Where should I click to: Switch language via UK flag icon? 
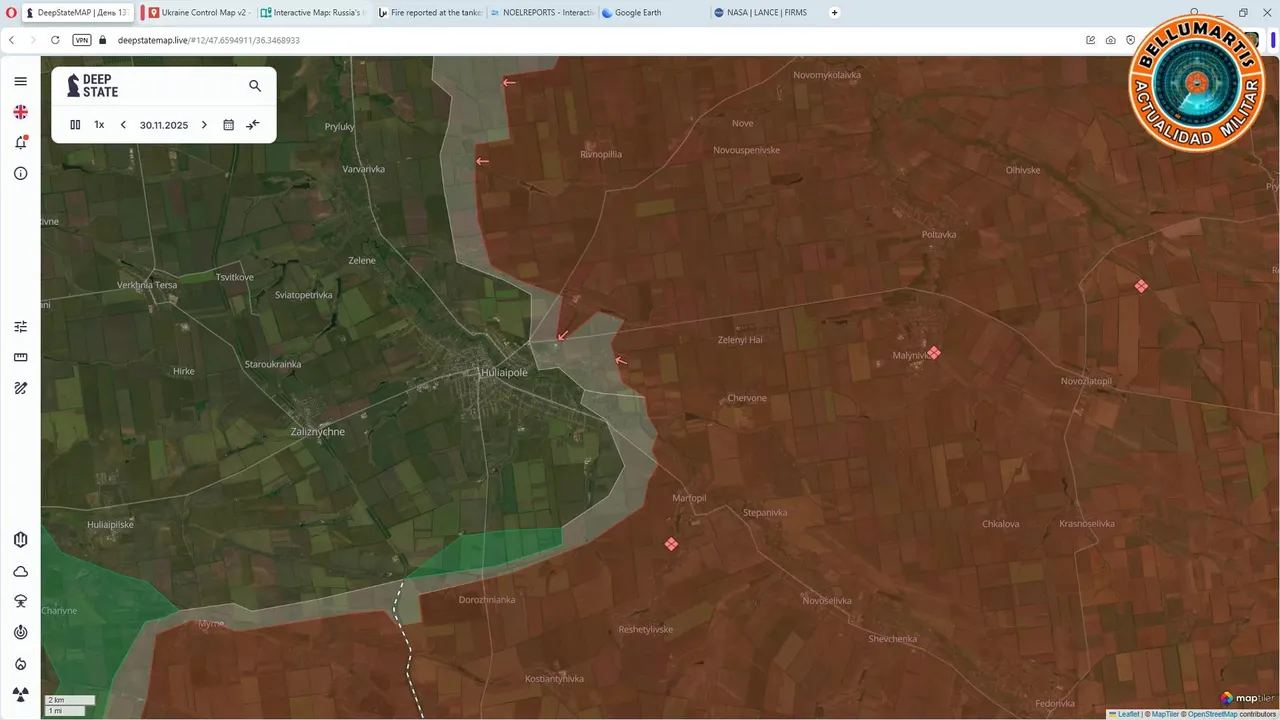pyautogui.click(x=20, y=112)
